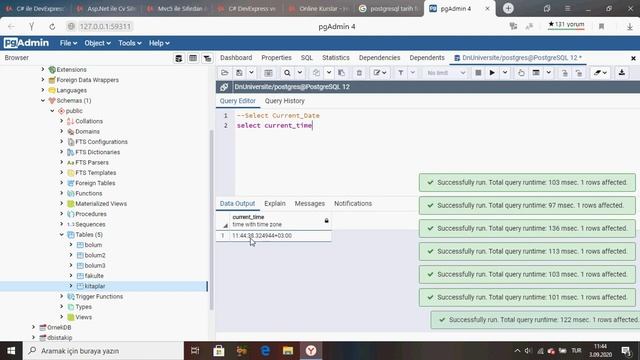
Task: Click the Stop query square icon
Action: point(478,73)
